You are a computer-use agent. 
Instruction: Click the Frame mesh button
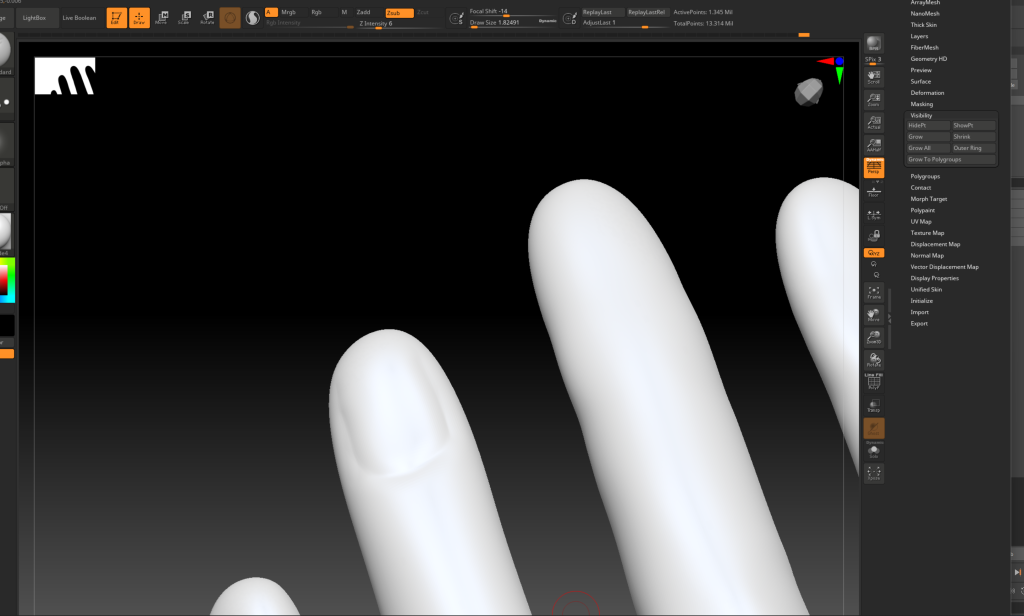(x=874, y=292)
